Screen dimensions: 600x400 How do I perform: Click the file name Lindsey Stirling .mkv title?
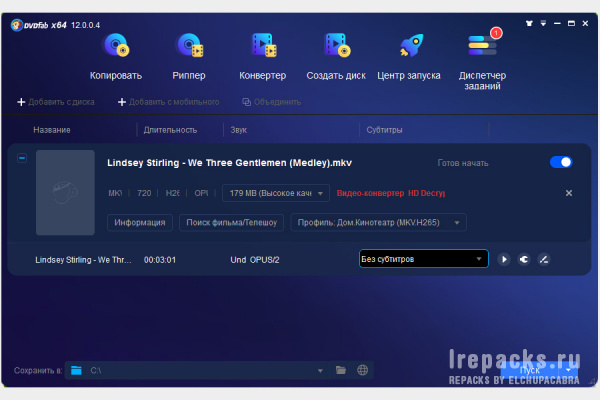[x=229, y=163]
